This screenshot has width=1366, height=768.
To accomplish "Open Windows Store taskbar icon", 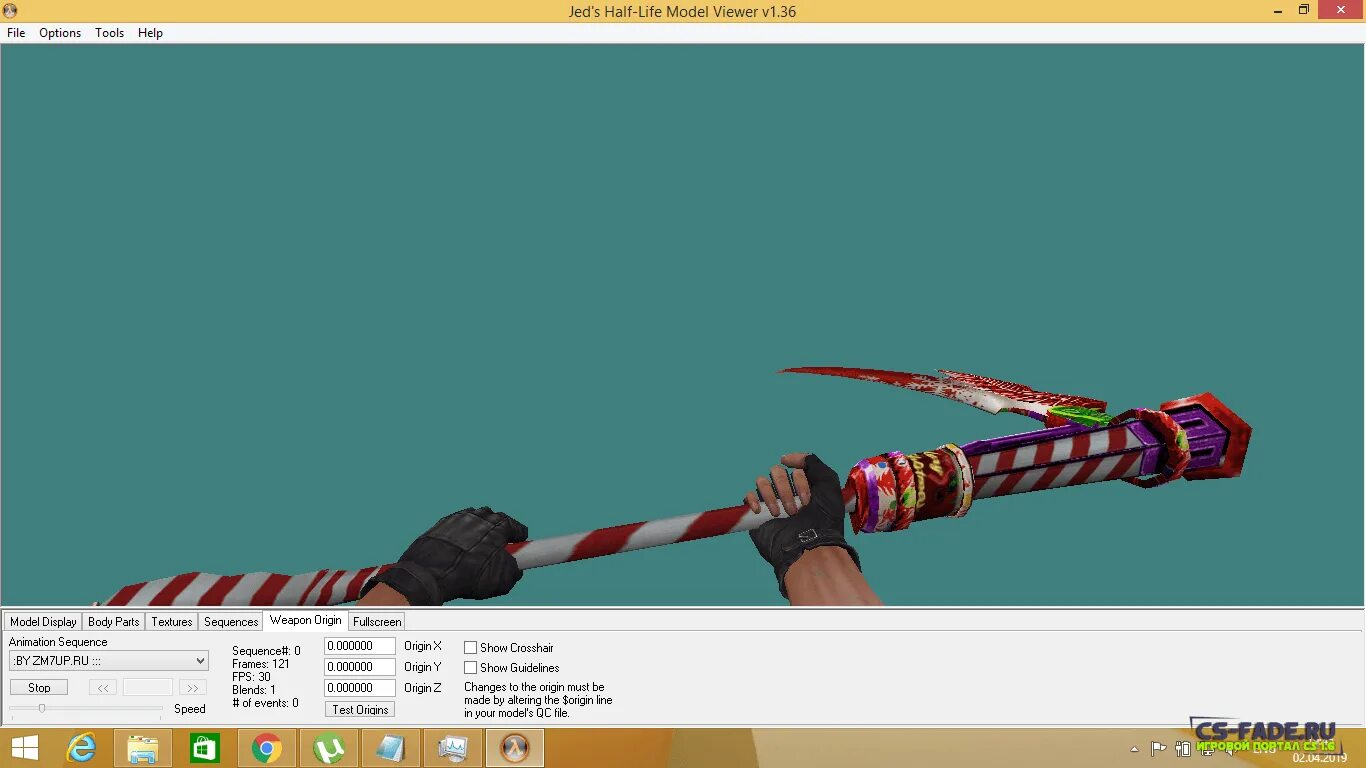I will (x=205, y=748).
